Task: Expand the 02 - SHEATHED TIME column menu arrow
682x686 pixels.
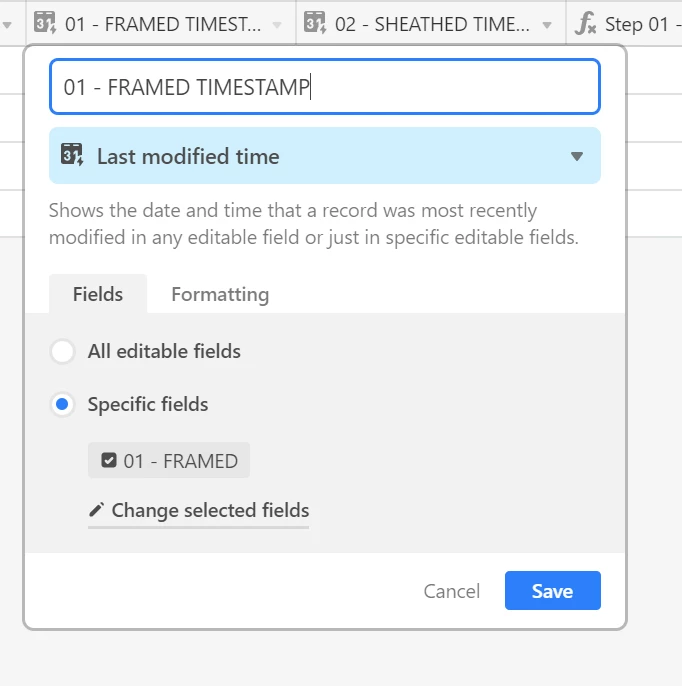Action: pos(547,24)
